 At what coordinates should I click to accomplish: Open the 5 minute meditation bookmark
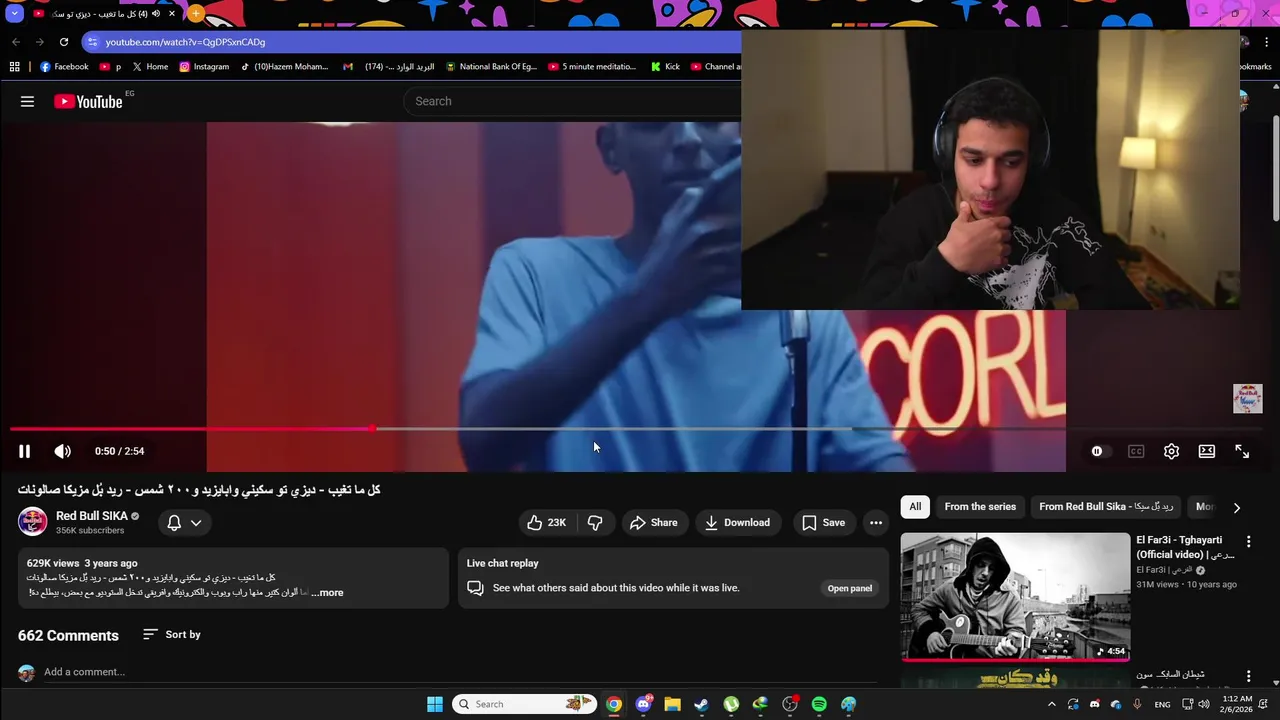(592, 67)
